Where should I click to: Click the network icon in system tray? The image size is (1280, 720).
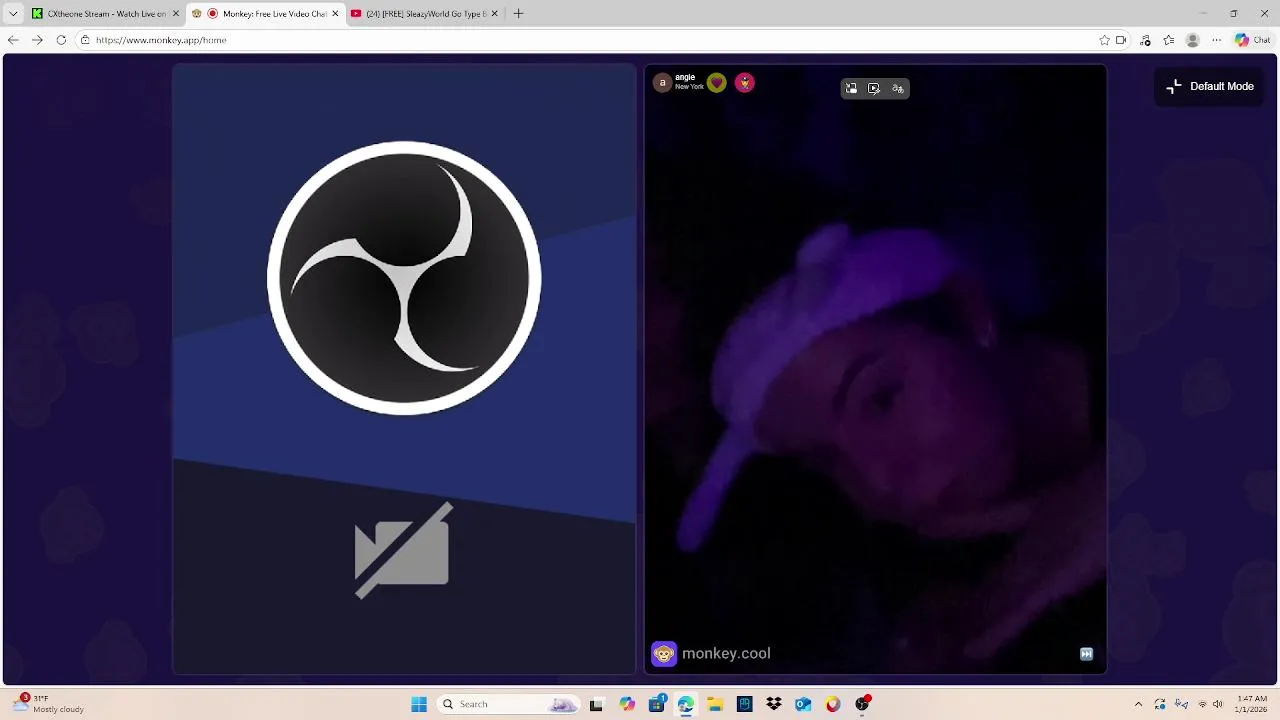(x=1202, y=704)
